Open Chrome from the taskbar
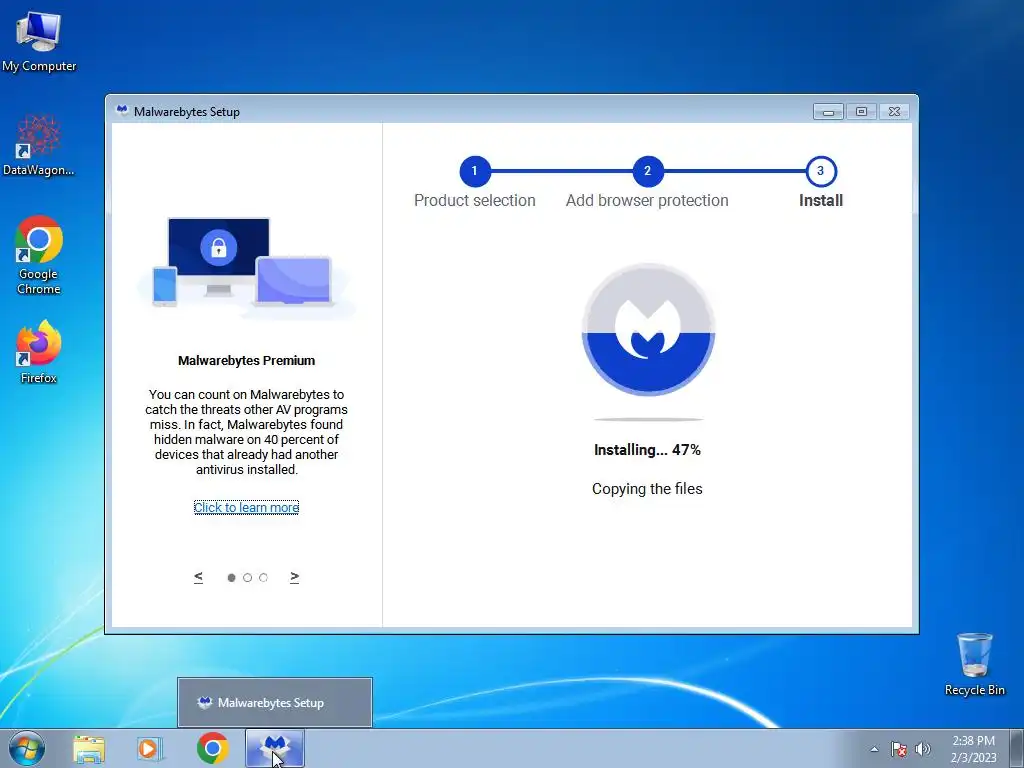 tap(212, 748)
